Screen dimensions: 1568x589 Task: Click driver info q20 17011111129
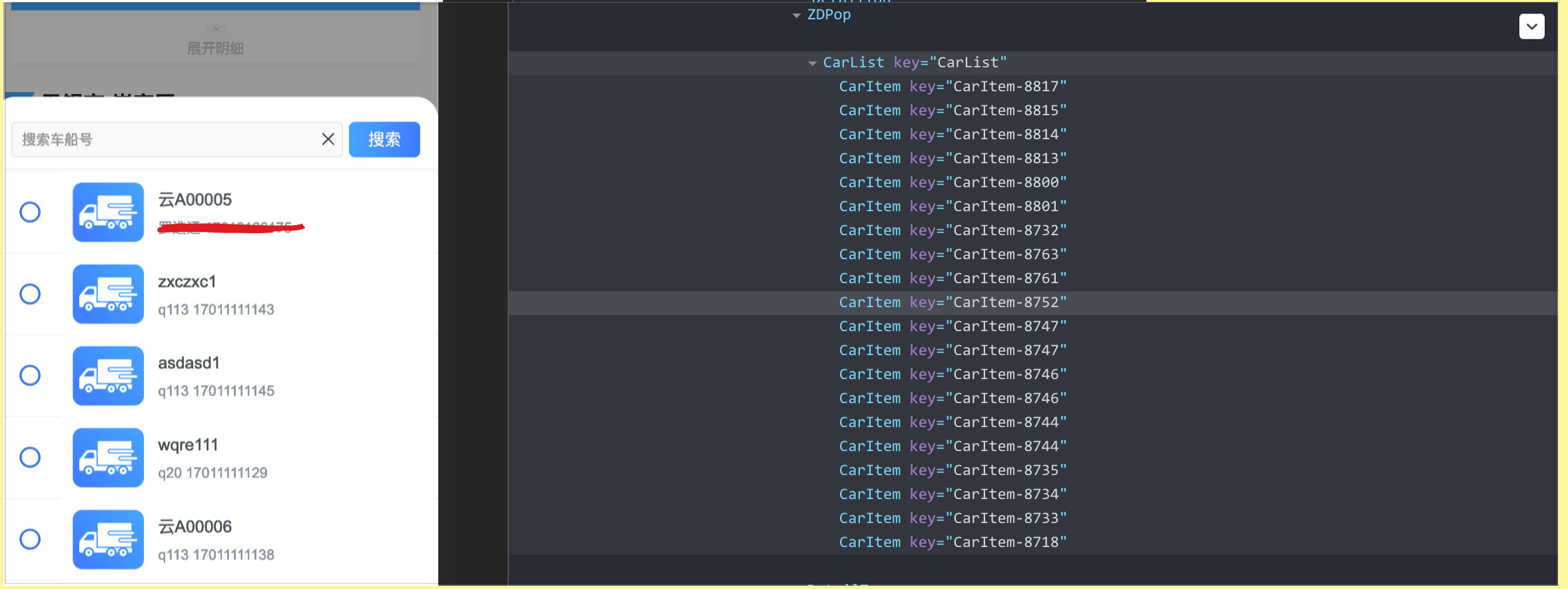pyautogui.click(x=212, y=473)
